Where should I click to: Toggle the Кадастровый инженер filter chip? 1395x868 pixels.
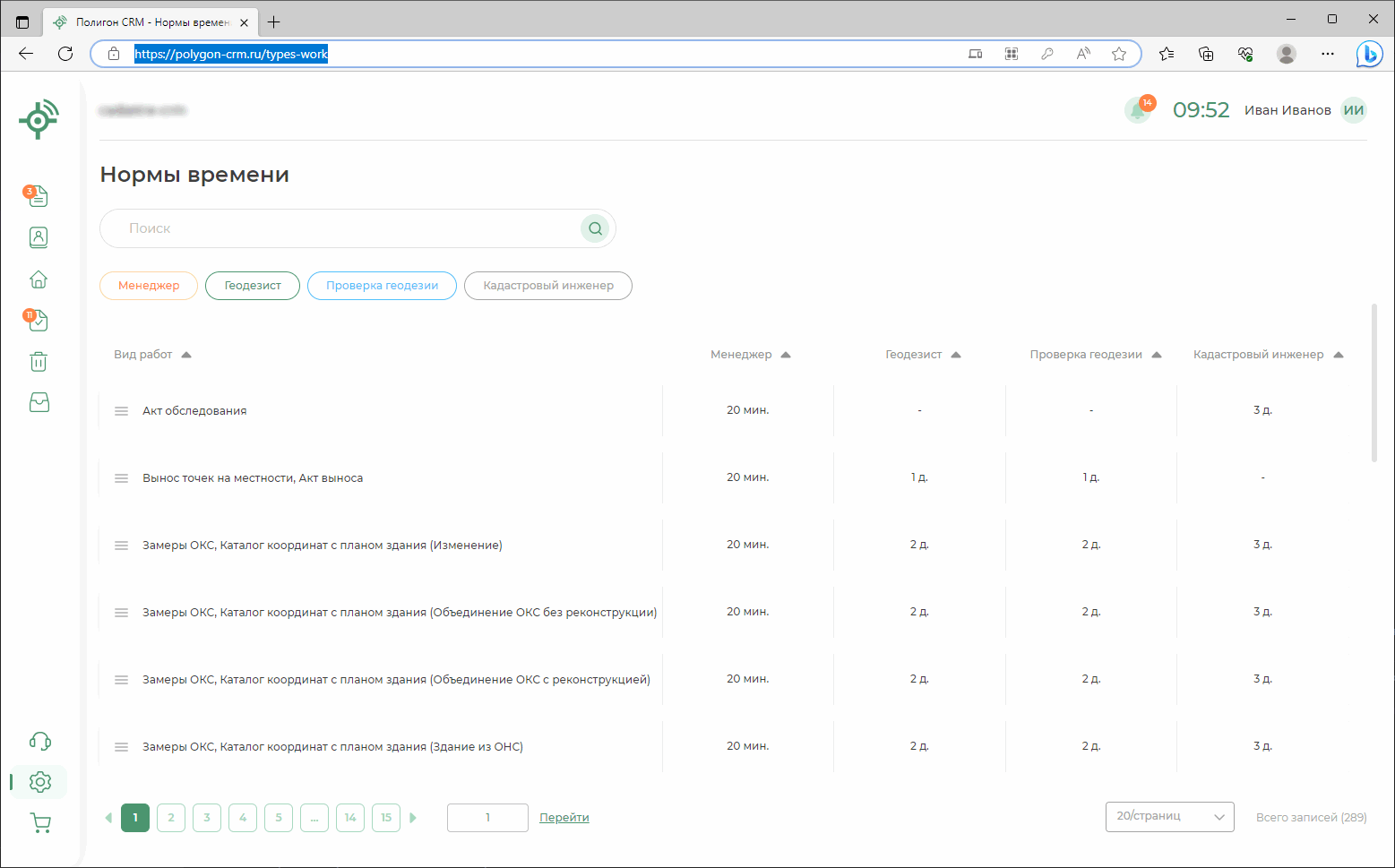(x=548, y=286)
